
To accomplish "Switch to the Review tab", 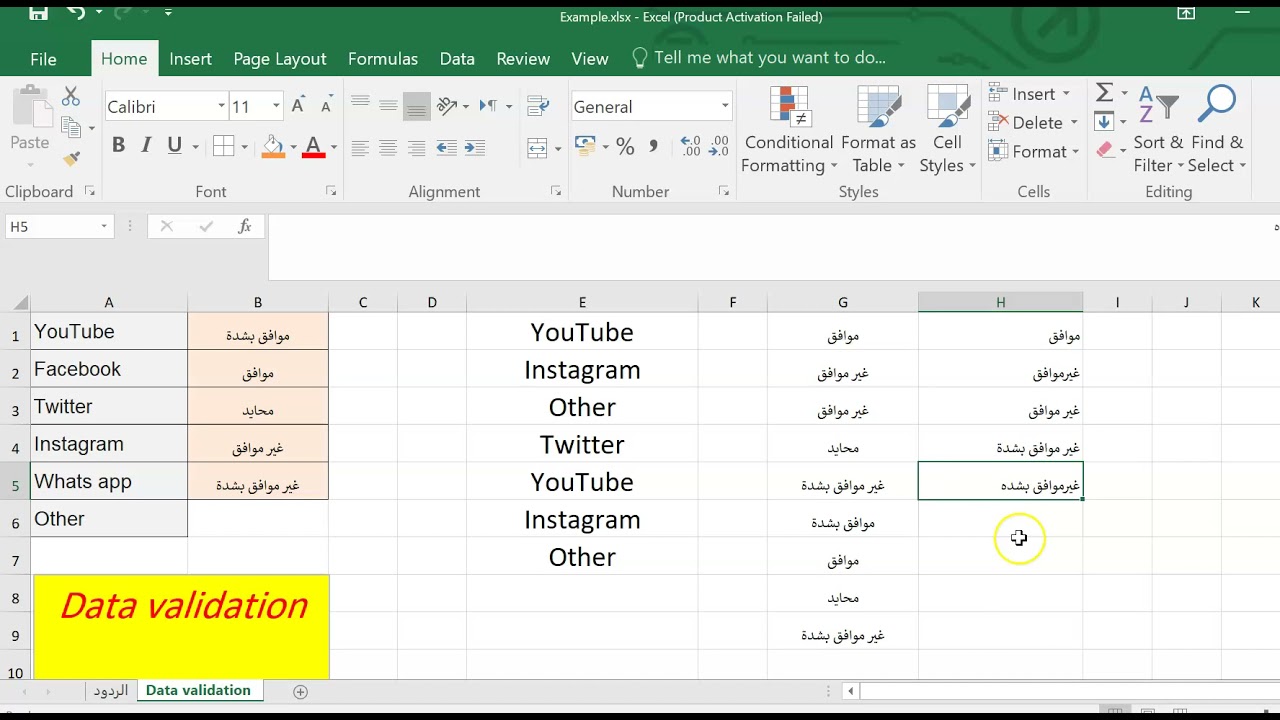I will coord(523,59).
